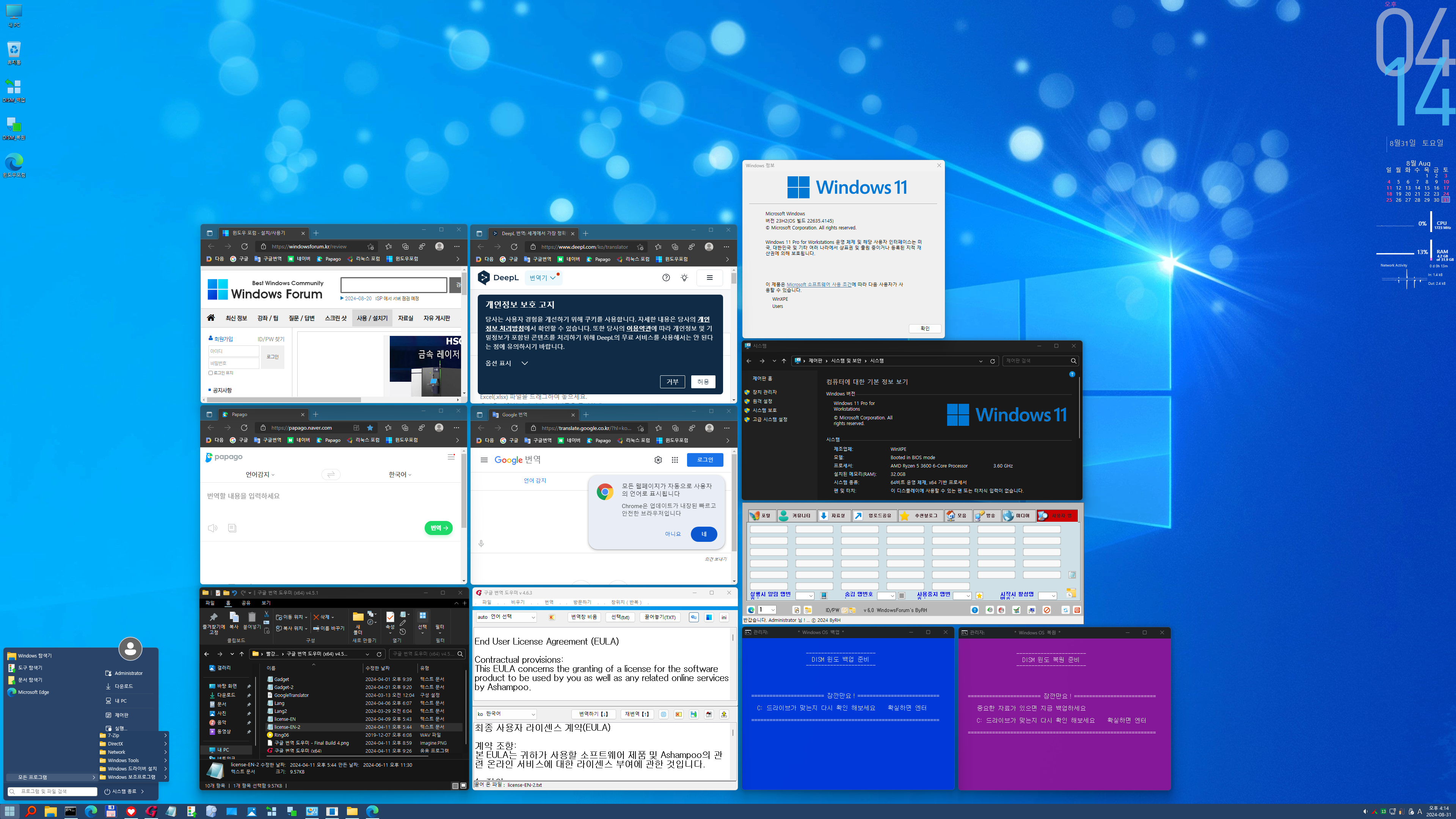This screenshot has height=819, width=1456.
Task: Expand the 7-Zip folder in start menu
Action: (133, 735)
